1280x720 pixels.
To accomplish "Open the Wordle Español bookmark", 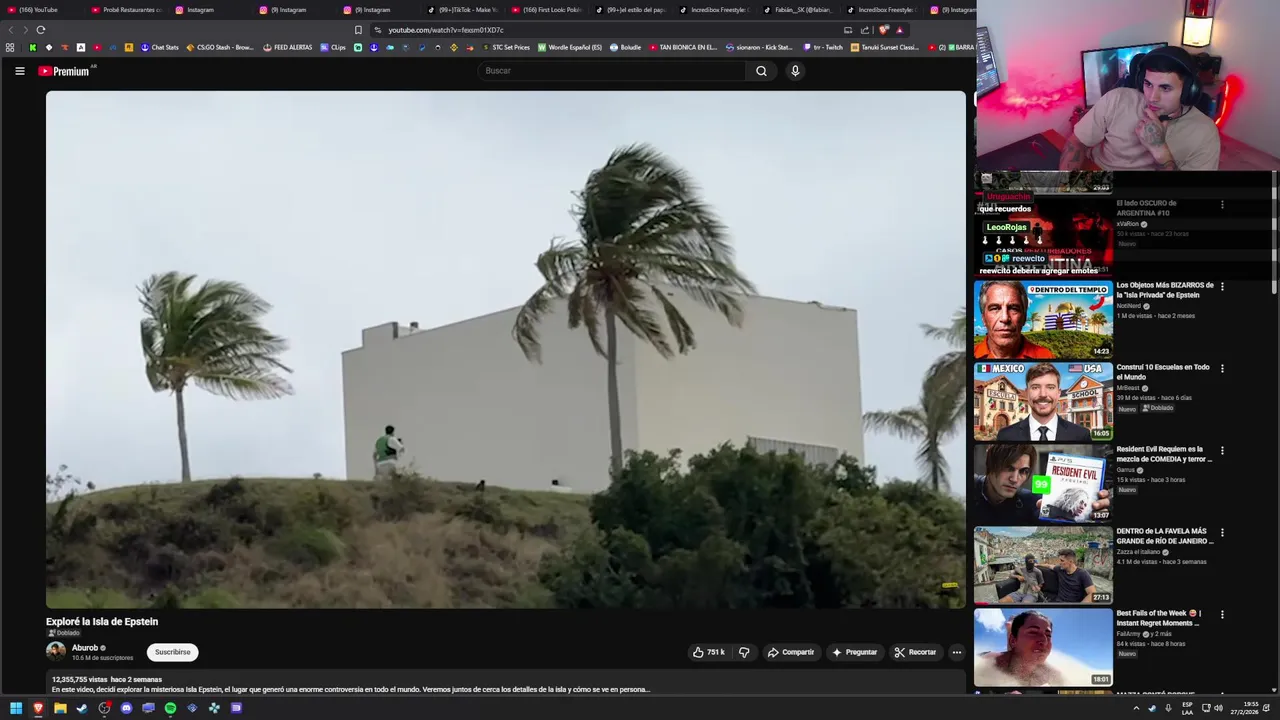I will point(570,47).
